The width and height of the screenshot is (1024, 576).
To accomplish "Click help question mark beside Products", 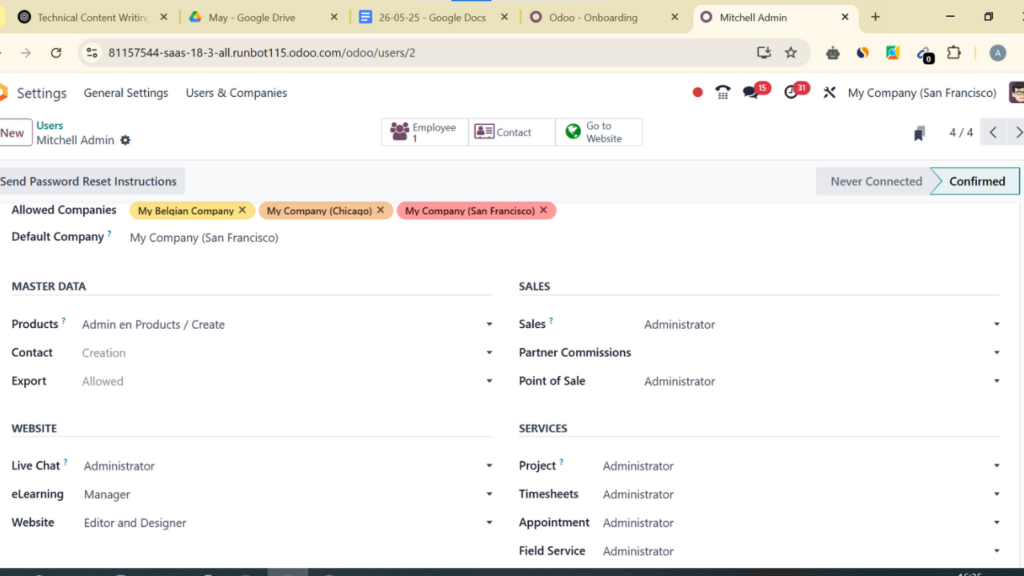I will (63, 321).
